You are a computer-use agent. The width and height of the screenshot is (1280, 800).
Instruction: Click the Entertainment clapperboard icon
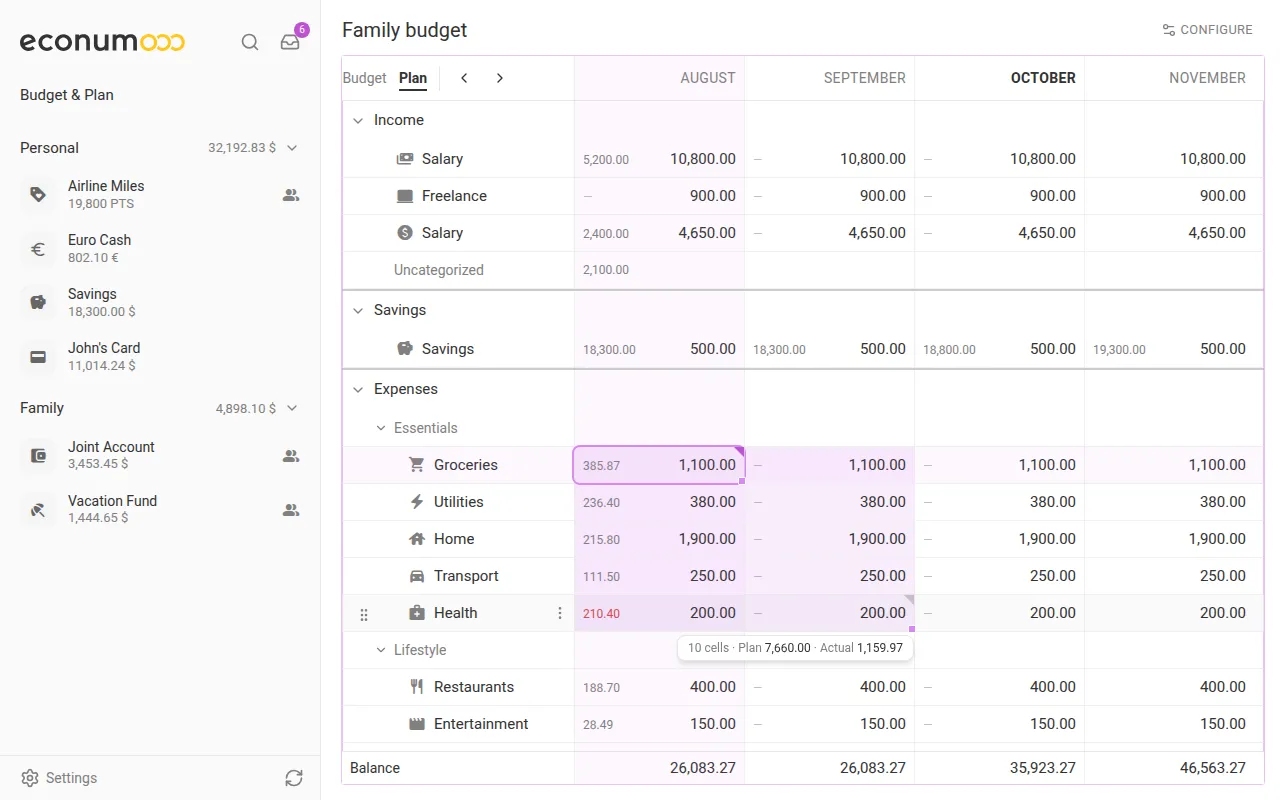pos(417,724)
